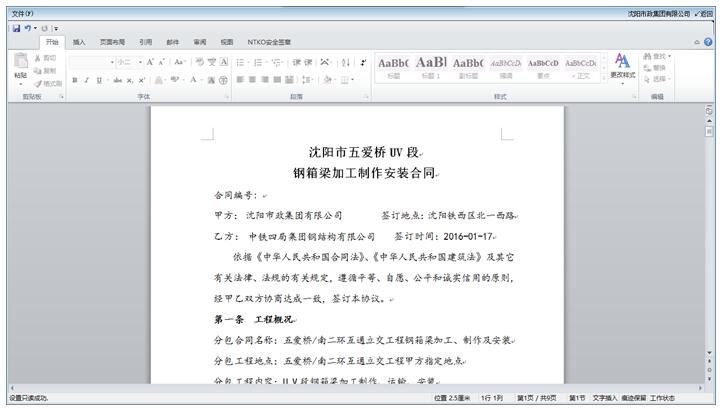Toggle Center paragraph alignment

point(252,80)
